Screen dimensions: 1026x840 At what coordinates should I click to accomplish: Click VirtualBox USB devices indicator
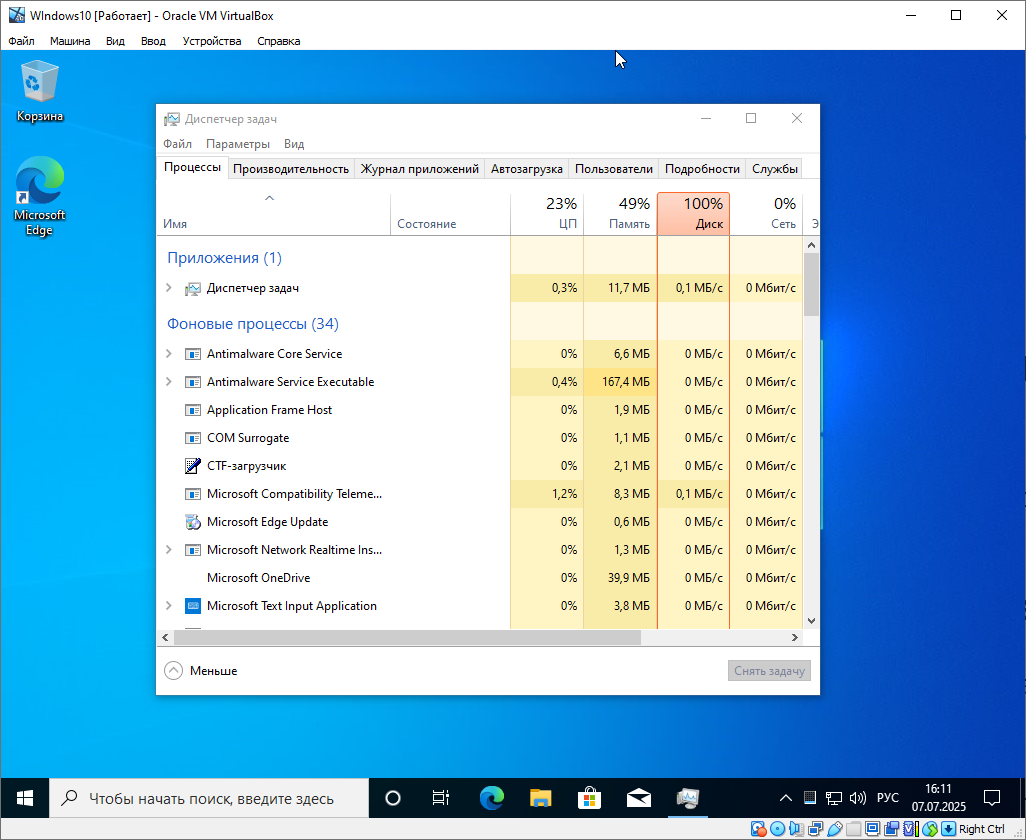tap(834, 829)
